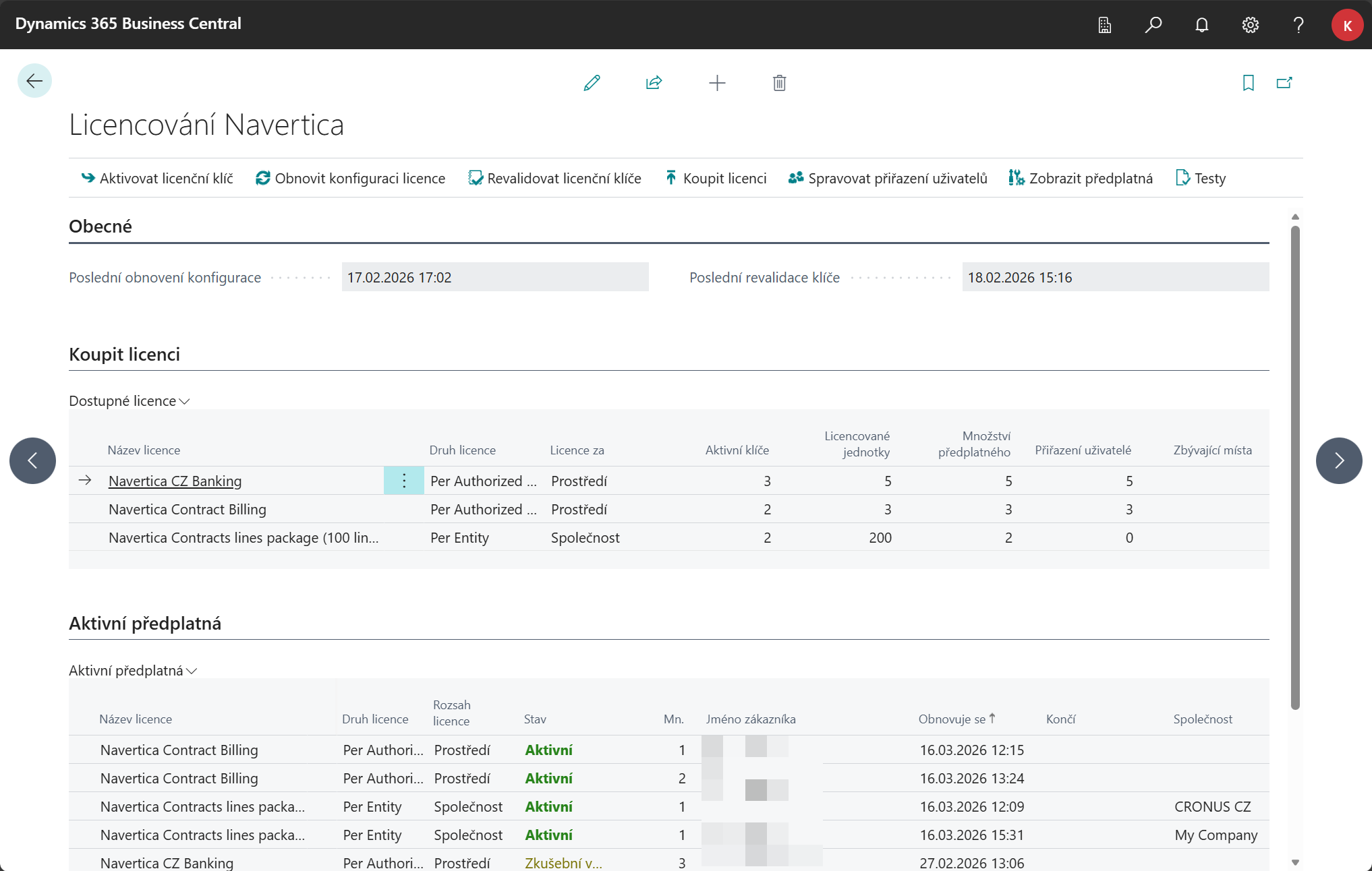Open Navertica CZ Banking link

pyautogui.click(x=175, y=481)
